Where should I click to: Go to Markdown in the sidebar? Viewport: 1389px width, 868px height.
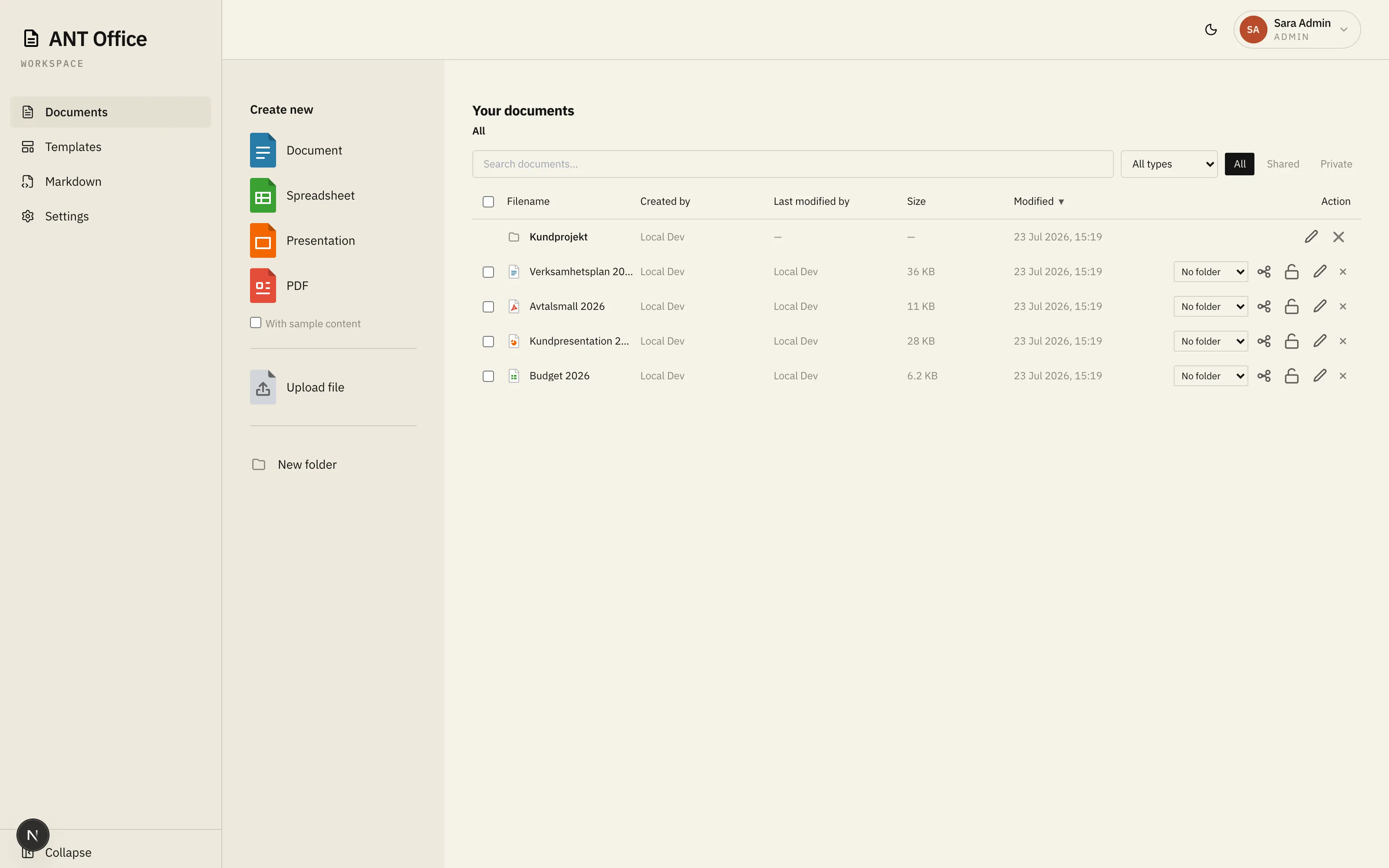pyautogui.click(x=111, y=181)
